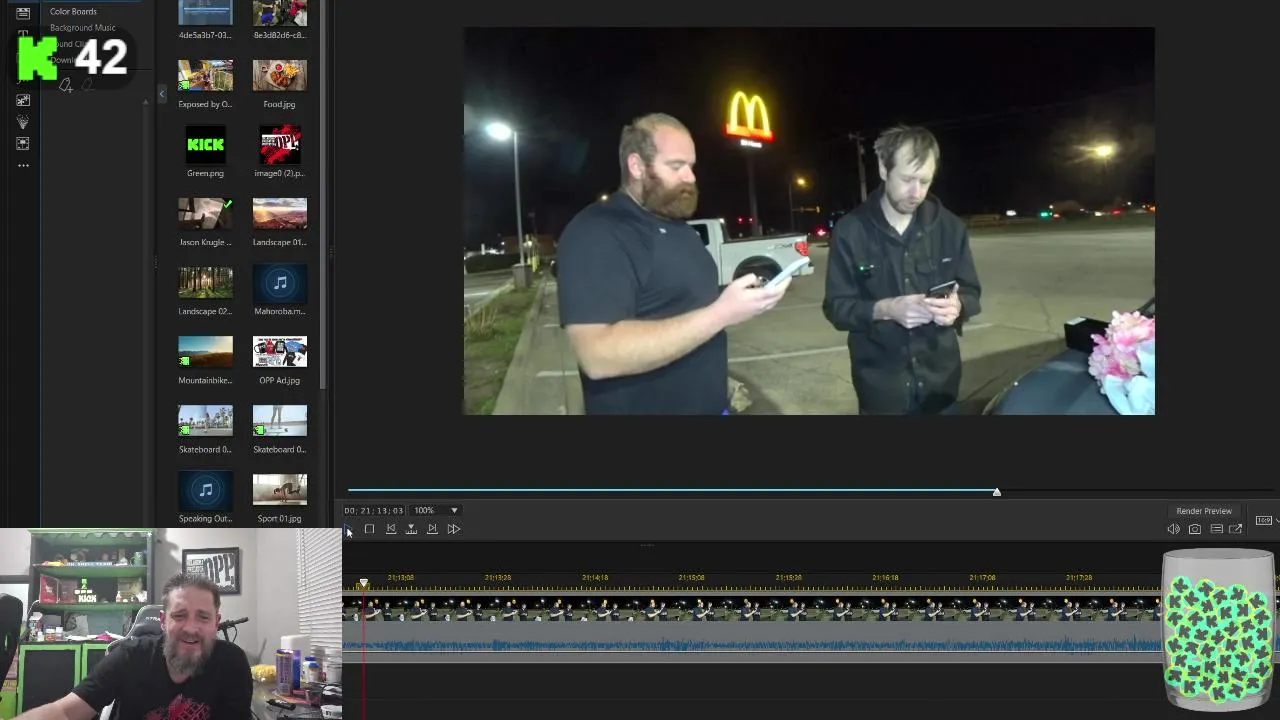Image resolution: width=1280 pixels, height=720 pixels.
Task: Select the Speaking Out audio thumbnail
Action: (205, 490)
